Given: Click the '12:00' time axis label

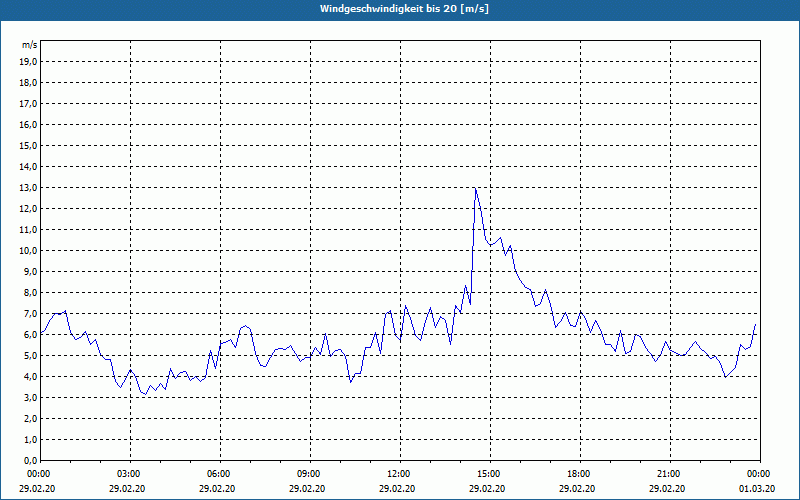Looking at the screenshot, I should [400, 474].
